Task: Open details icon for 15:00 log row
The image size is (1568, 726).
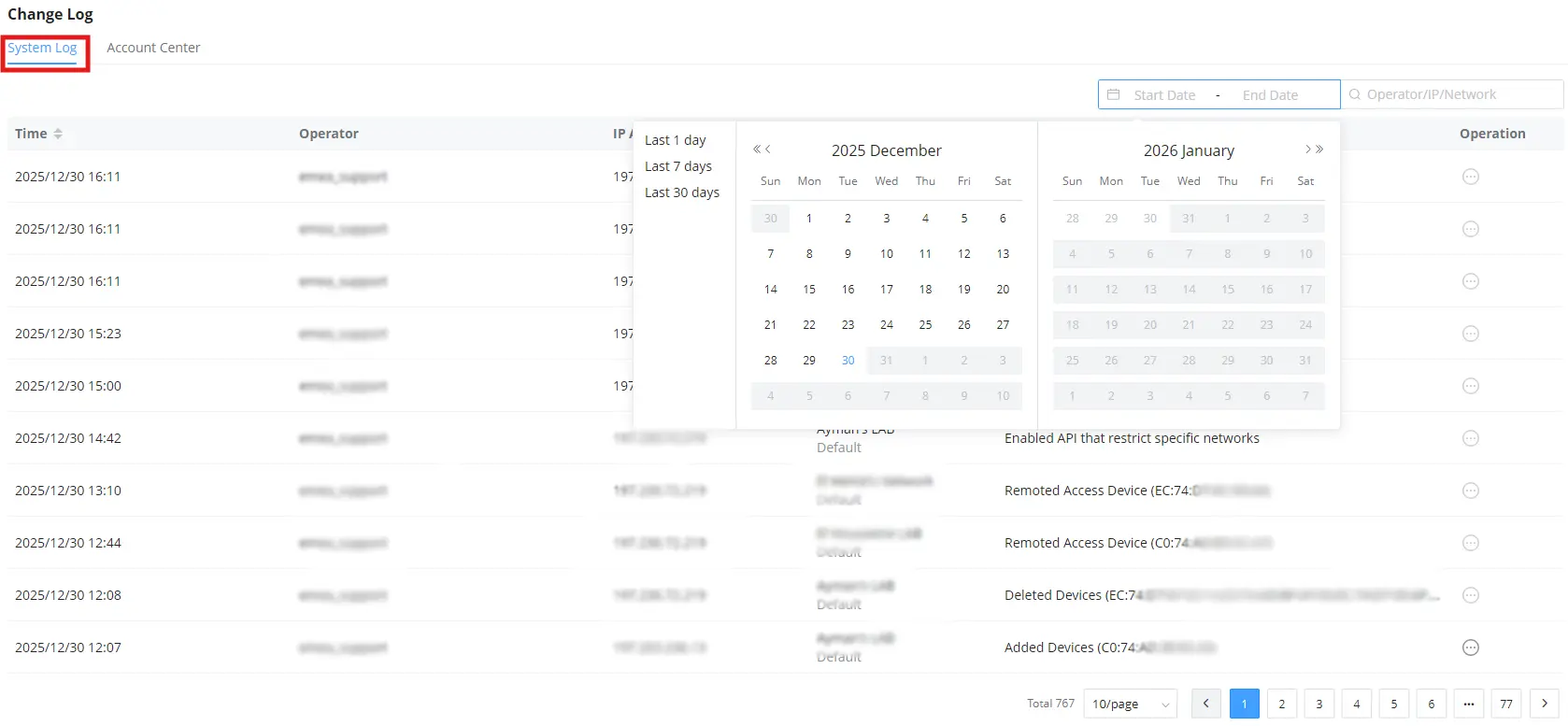Action: click(1470, 386)
